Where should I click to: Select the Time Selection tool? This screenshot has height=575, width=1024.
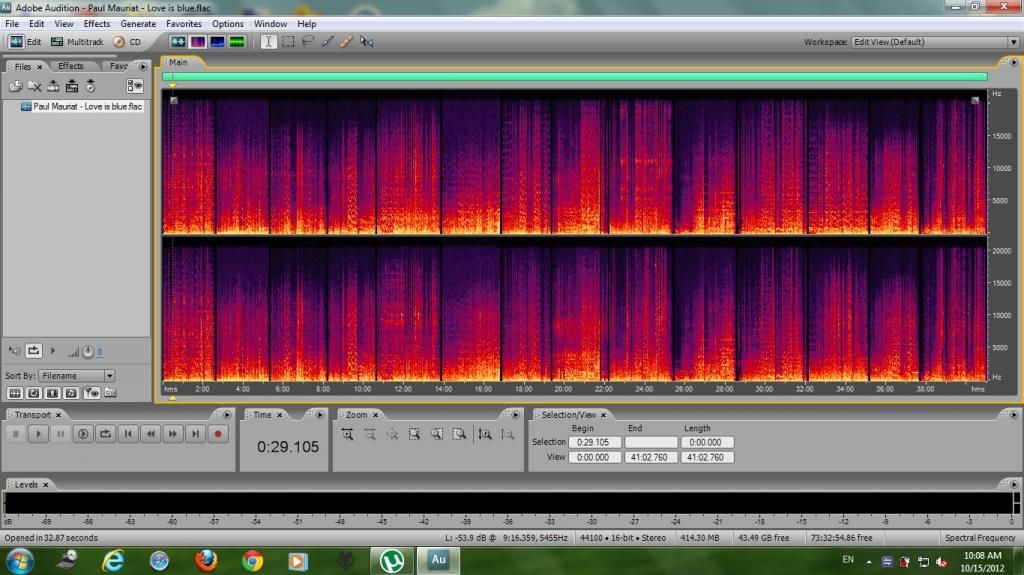tap(268, 42)
